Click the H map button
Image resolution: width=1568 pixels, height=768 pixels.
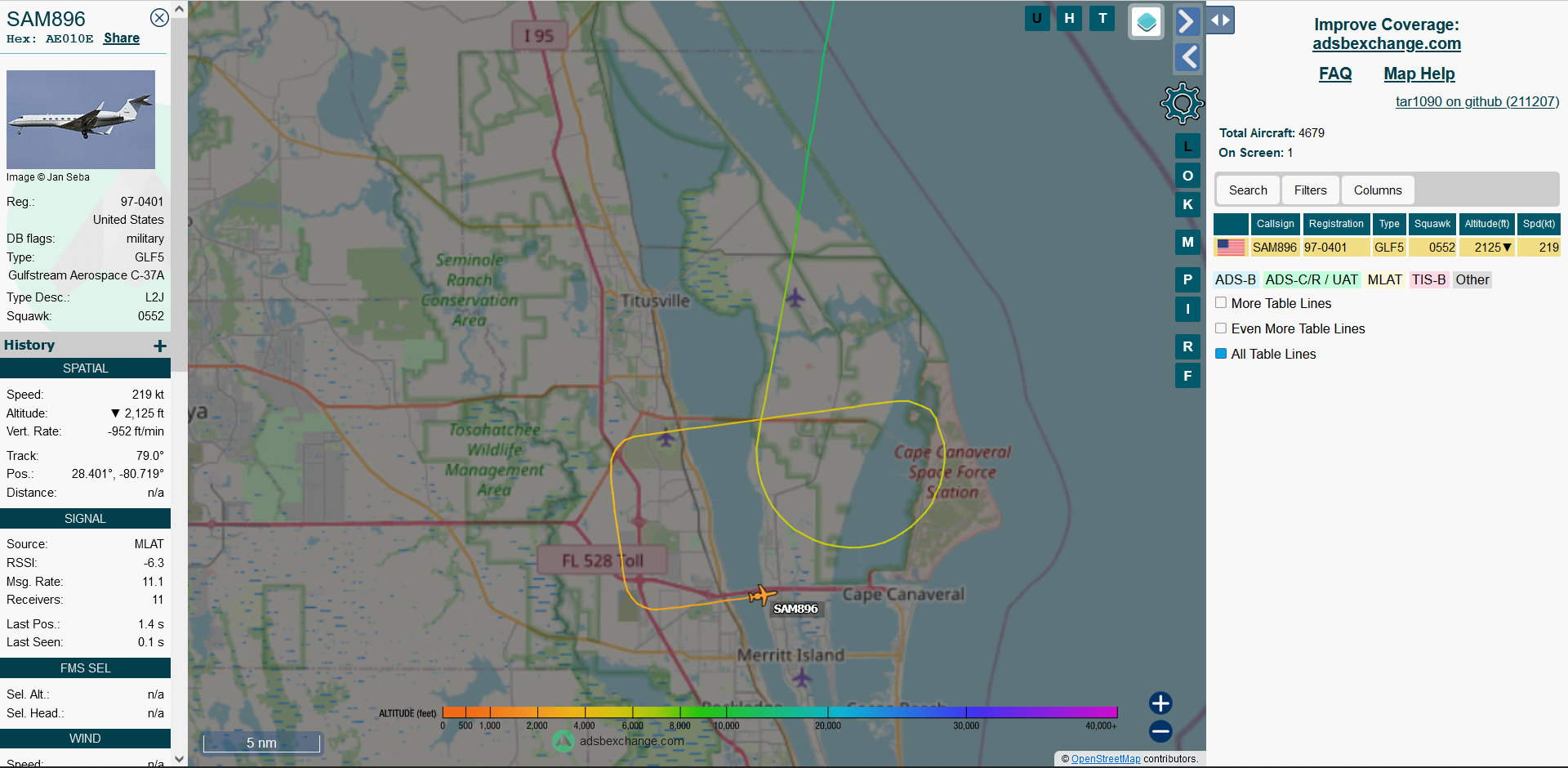[x=1069, y=18]
